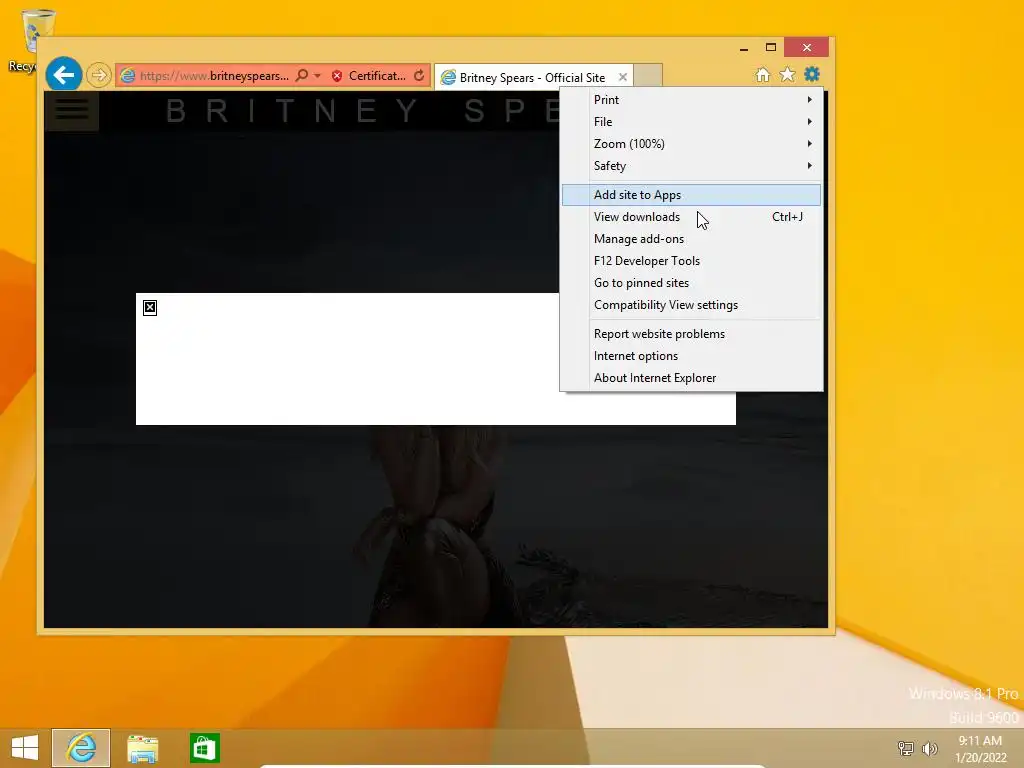Open the Safety submenu
Image resolution: width=1024 pixels, height=768 pixels.
(691, 166)
